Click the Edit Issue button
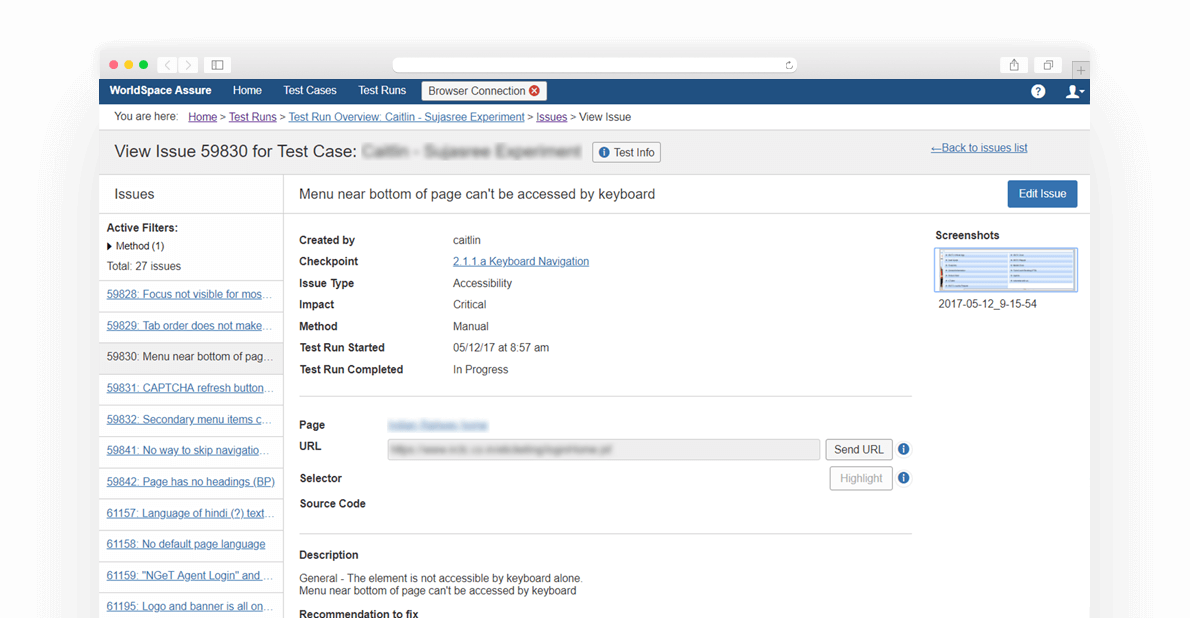The width and height of the screenshot is (1190, 618). 1042,194
